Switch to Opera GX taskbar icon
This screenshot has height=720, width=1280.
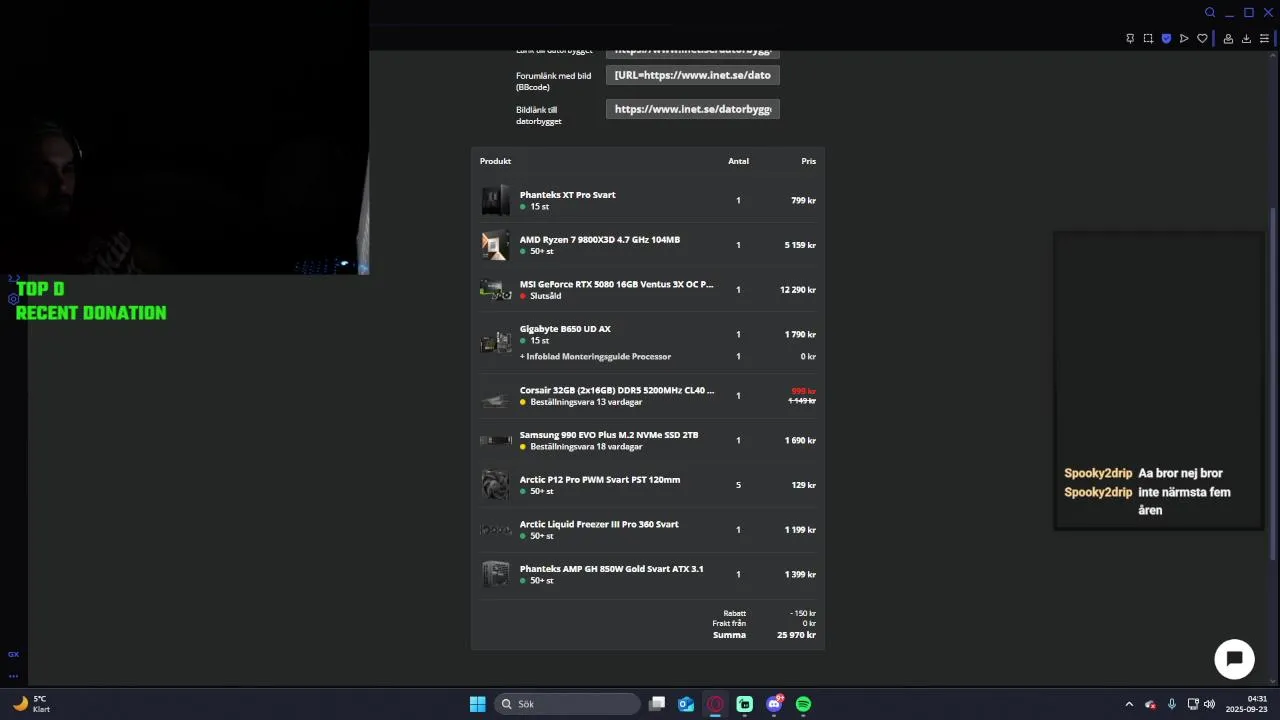[715, 704]
